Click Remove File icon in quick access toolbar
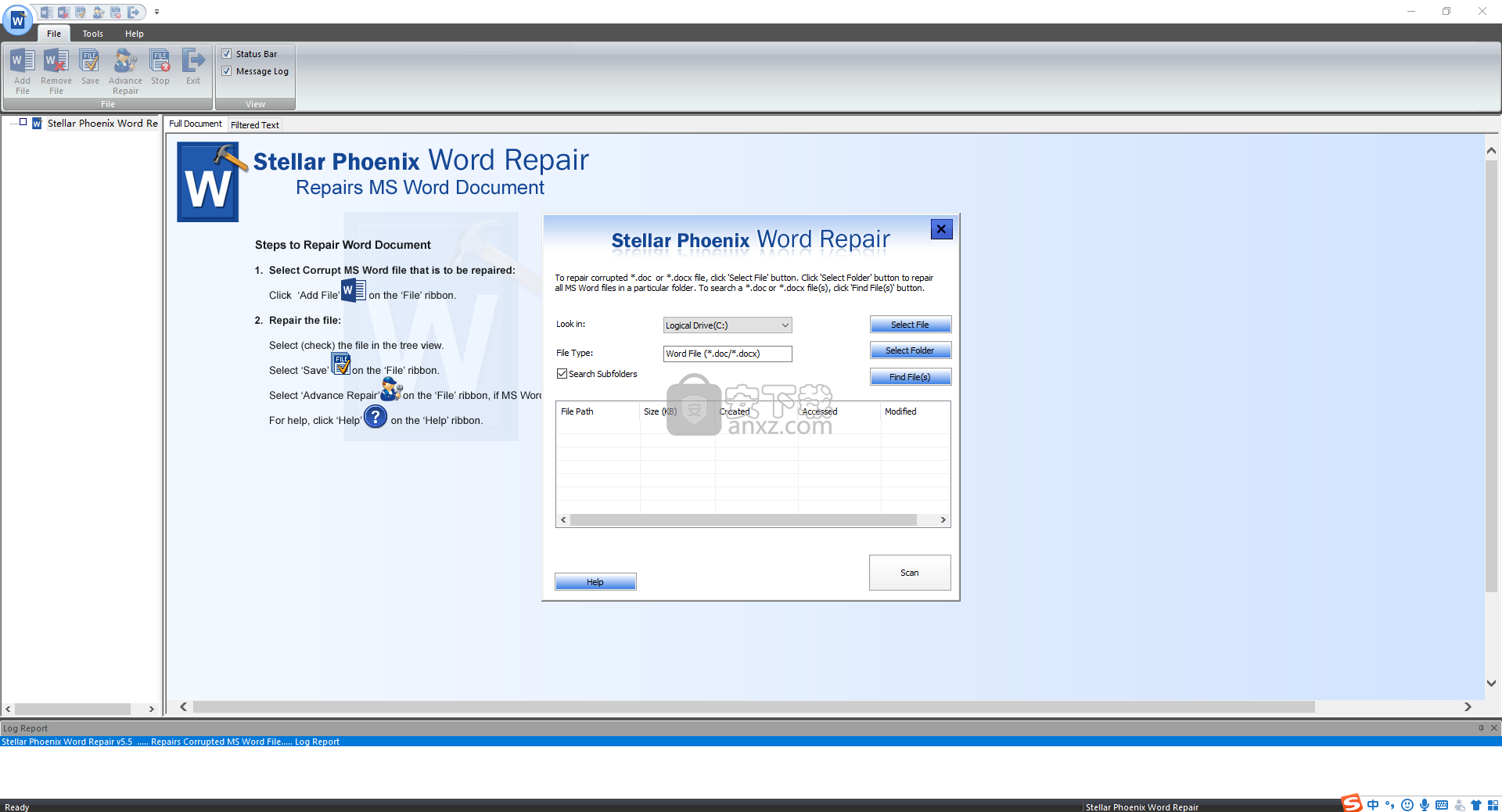 point(63,13)
